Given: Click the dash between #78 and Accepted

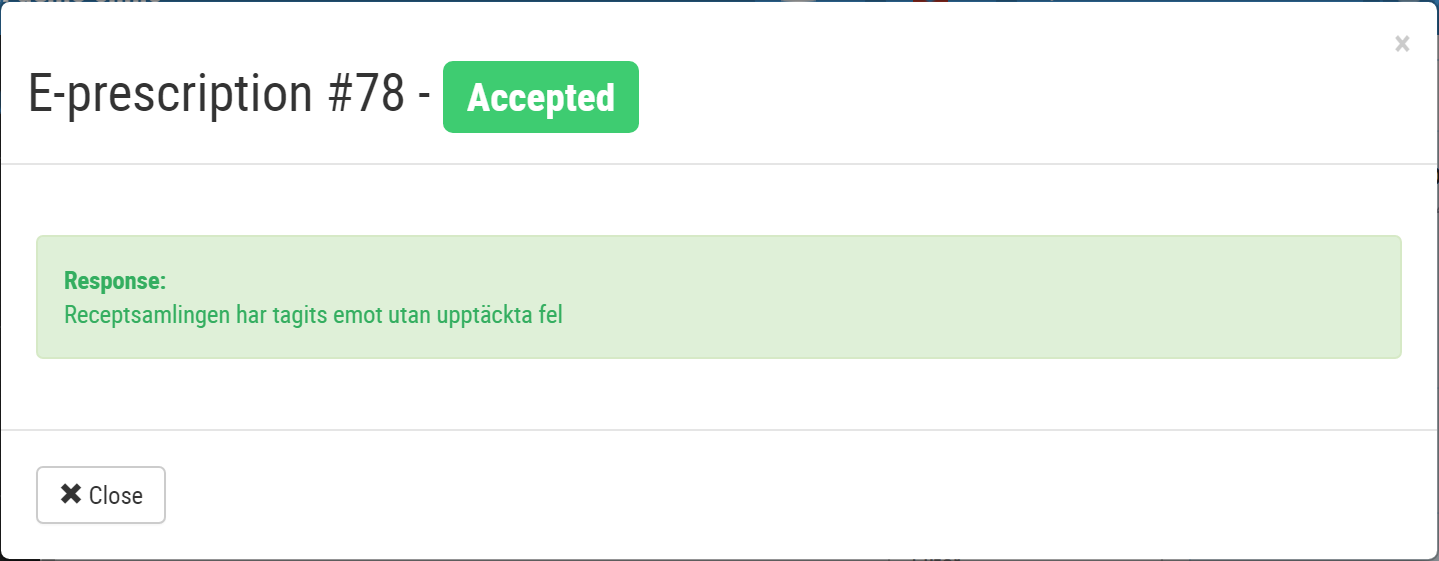Looking at the screenshot, I should [x=424, y=98].
